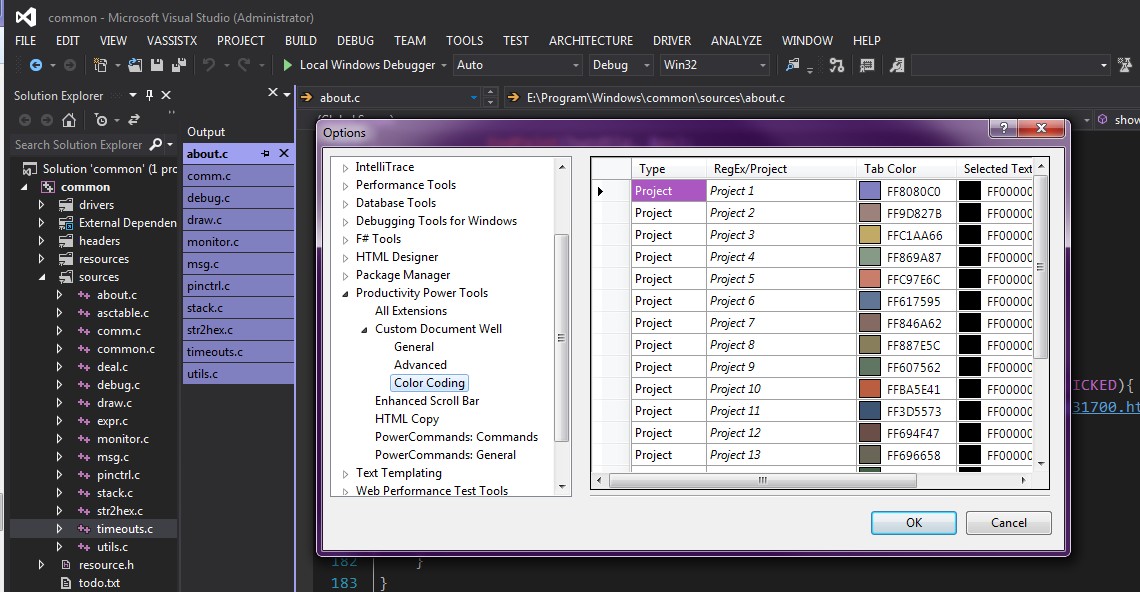Click the Project 10 tab color swatch

click(x=870, y=389)
